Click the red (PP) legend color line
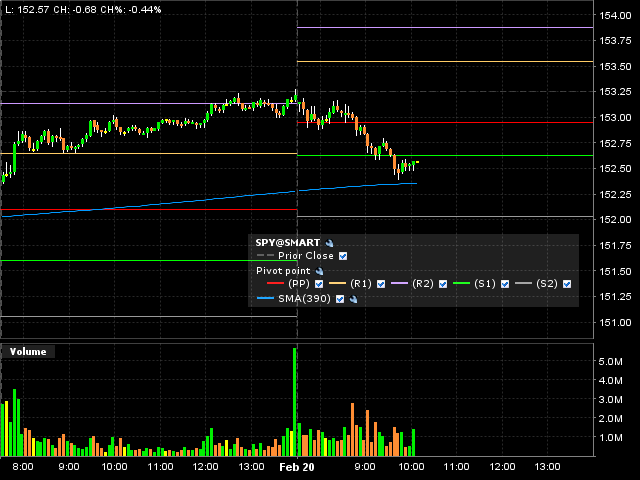640x480 pixels. coord(275,283)
